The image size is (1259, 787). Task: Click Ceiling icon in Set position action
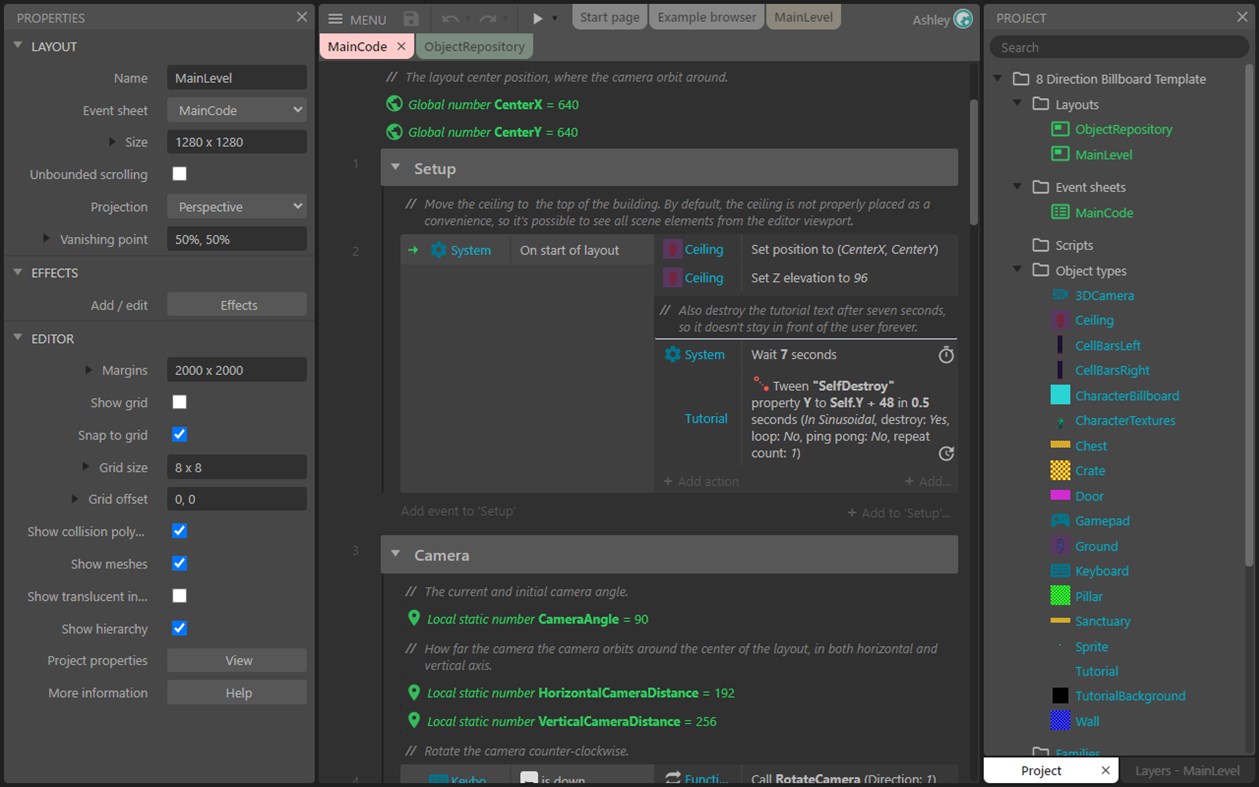click(673, 249)
